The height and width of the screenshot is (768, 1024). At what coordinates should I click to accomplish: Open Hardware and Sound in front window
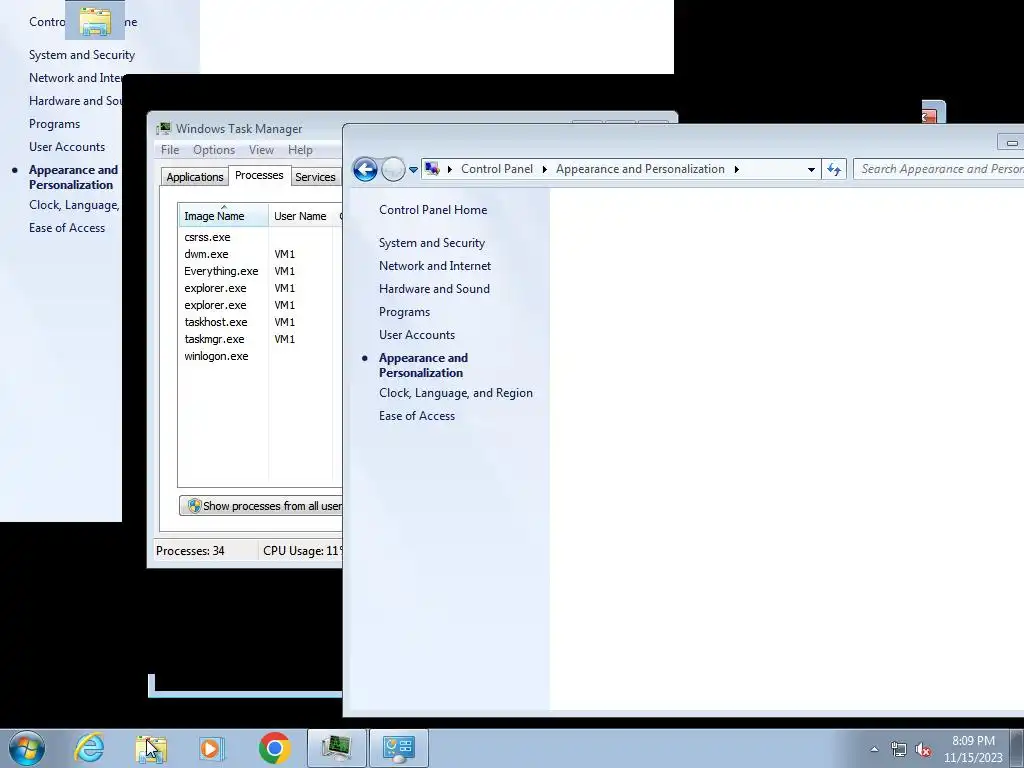[x=434, y=289]
